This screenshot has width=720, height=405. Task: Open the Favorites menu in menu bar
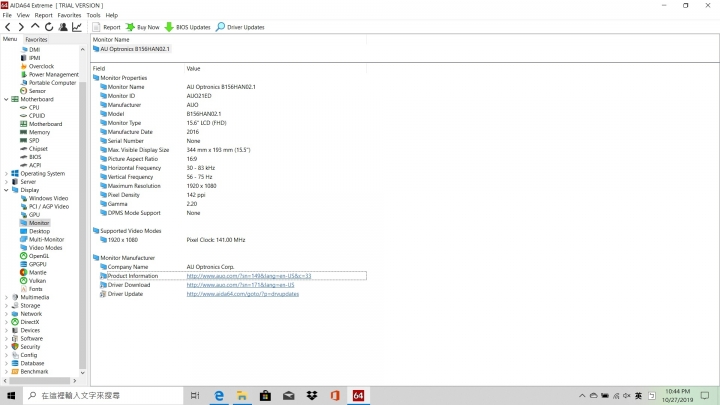69,15
